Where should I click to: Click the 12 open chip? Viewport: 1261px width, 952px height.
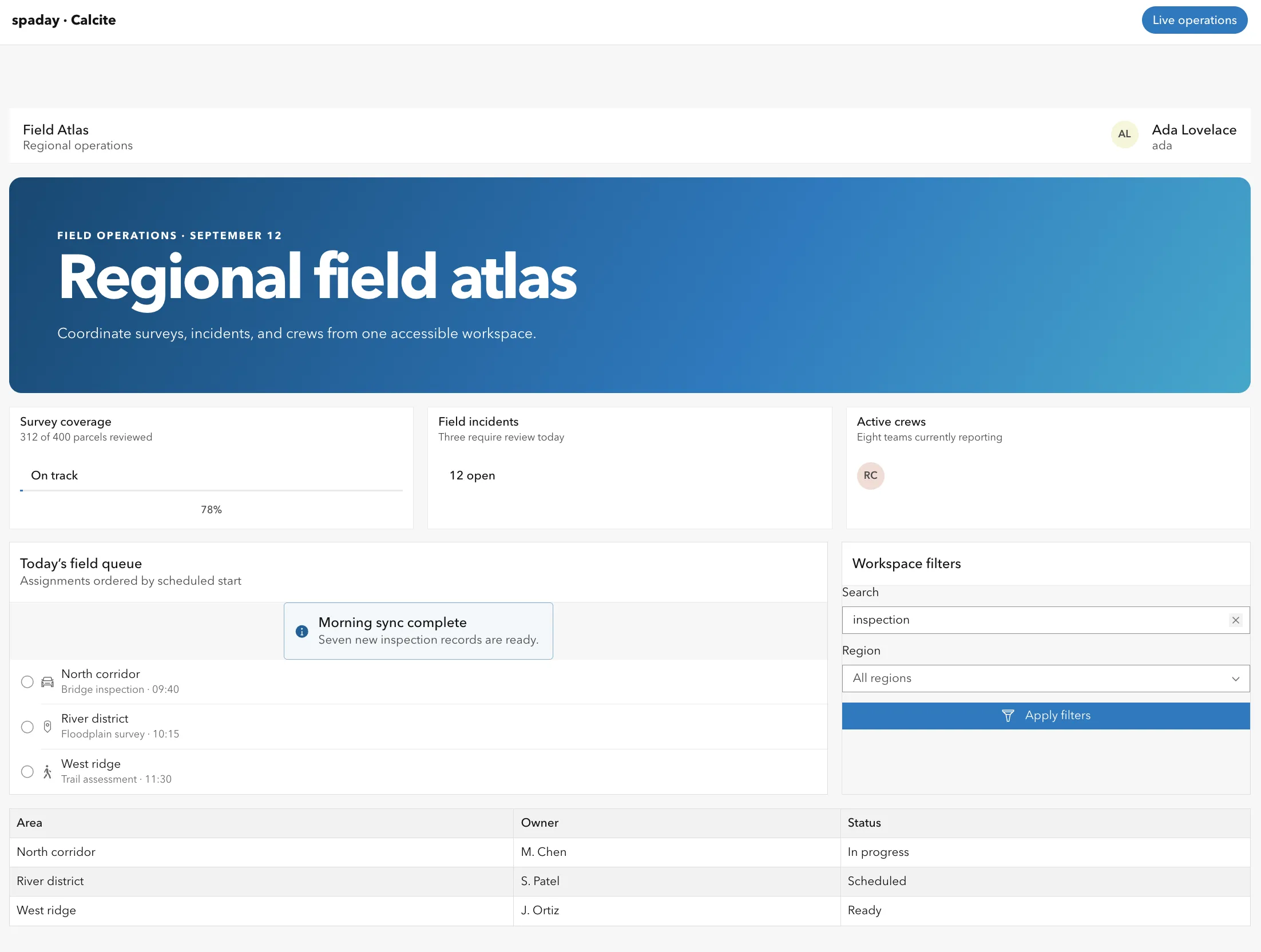tap(472, 475)
